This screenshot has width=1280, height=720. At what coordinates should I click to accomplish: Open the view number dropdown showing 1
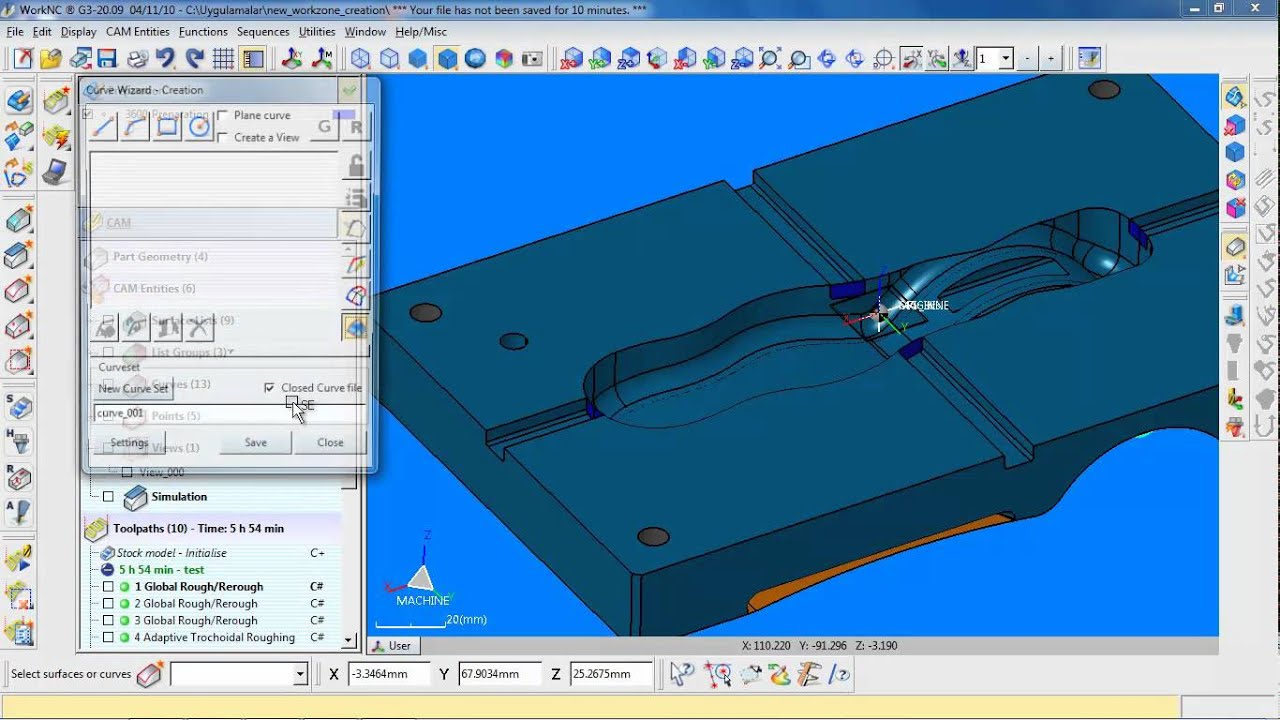point(1006,59)
